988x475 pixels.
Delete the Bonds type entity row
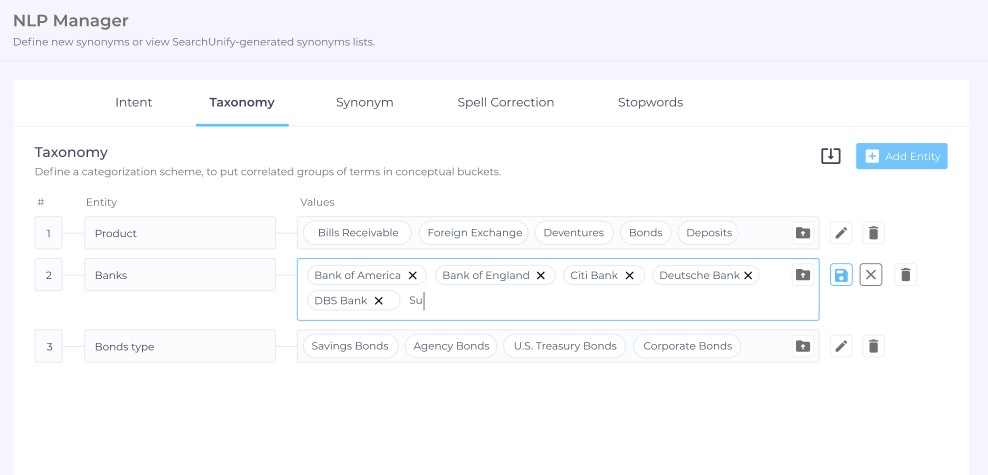(873, 346)
